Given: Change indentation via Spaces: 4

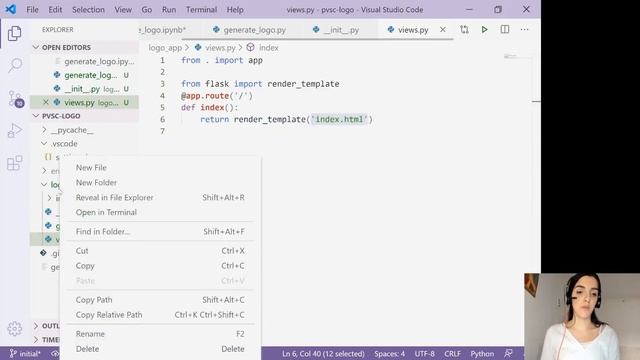Looking at the screenshot, I should pos(389,353).
